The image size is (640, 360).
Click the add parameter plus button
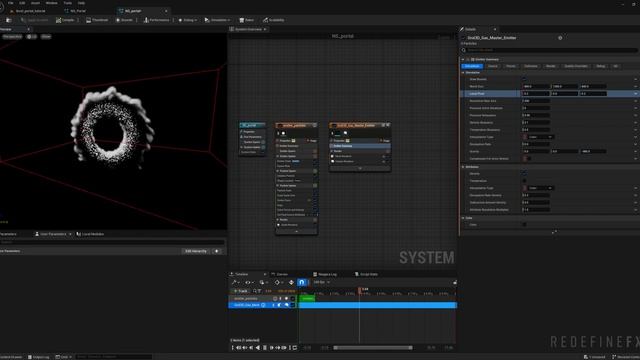tap(217, 251)
